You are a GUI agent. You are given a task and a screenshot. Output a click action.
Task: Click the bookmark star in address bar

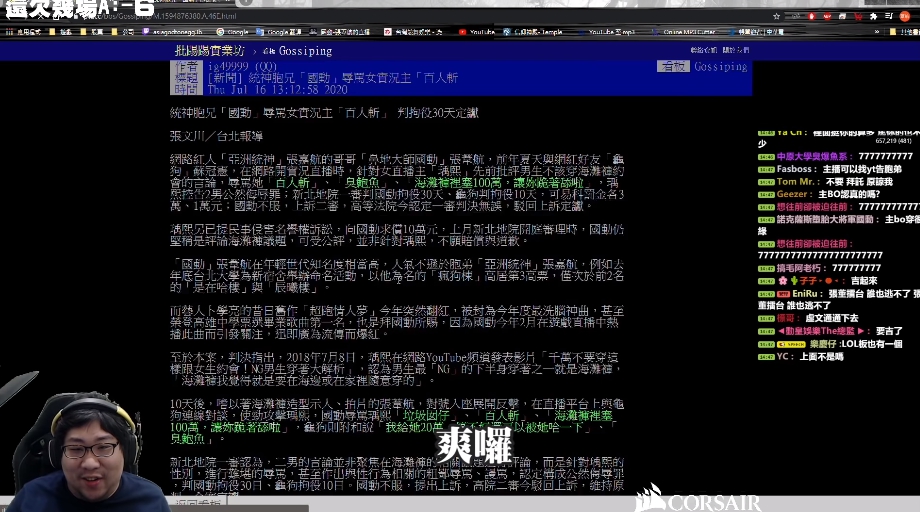776,17
